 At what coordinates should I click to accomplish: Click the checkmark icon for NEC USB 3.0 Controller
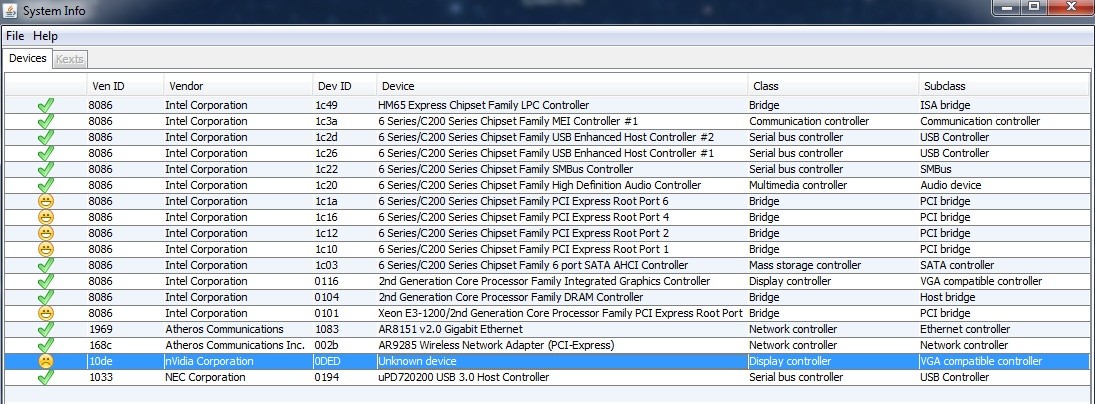click(x=46, y=378)
